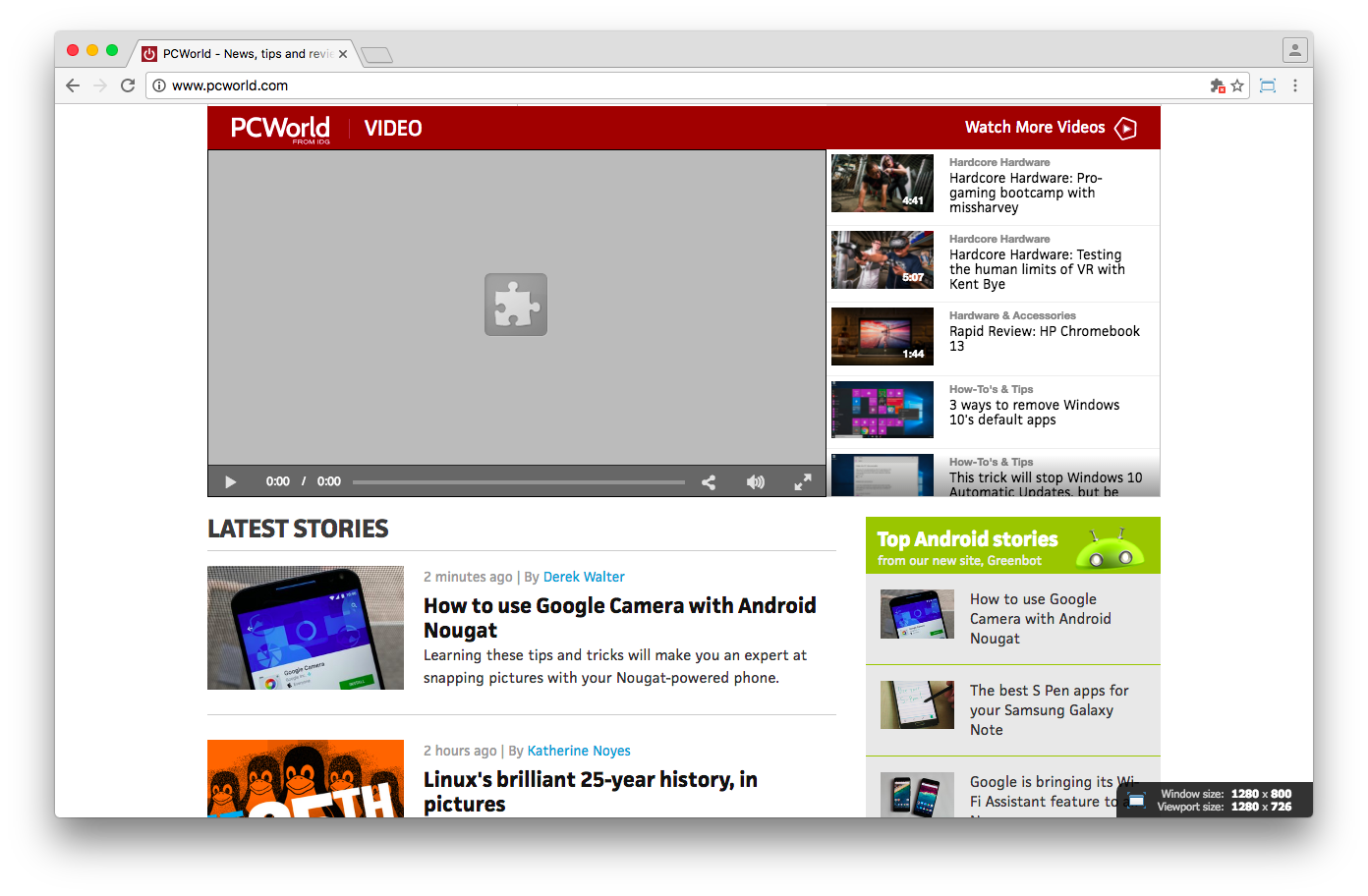The image size is (1368, 896).
Task: Click the Linux penguins story image
Action: pyautogui.click(x=306, y=778)
